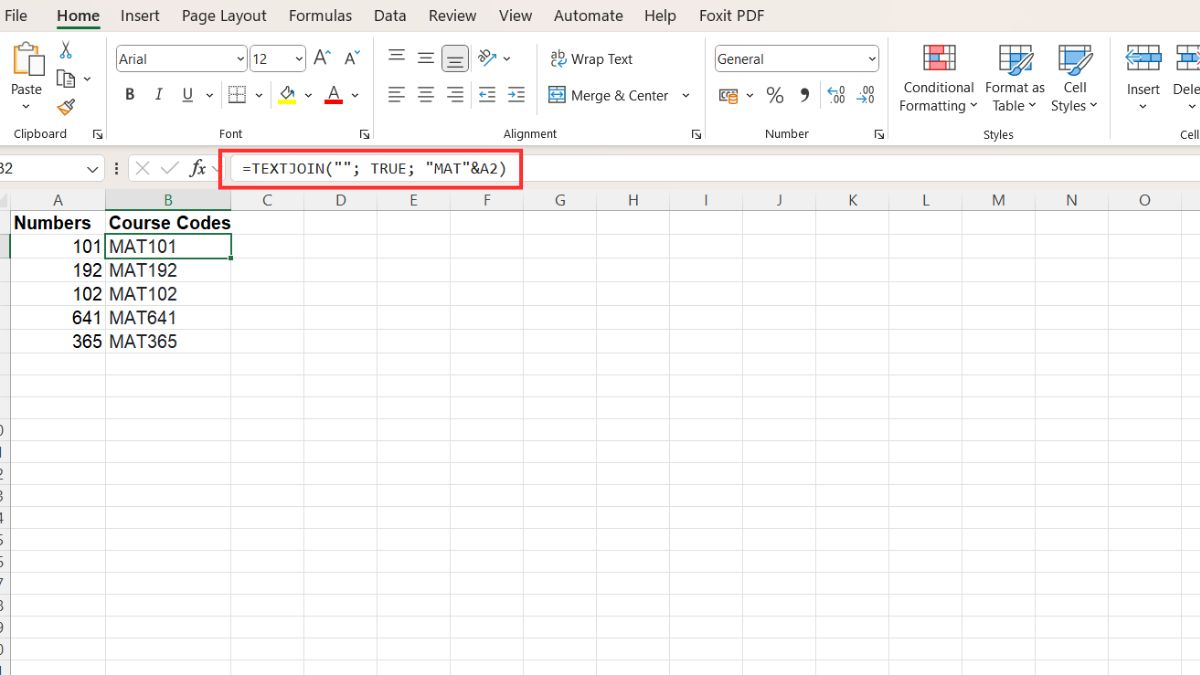The height and width of the screenshot is (675, 1200).
Task: Select the Italic icon
Action: (x=158, y=94)
